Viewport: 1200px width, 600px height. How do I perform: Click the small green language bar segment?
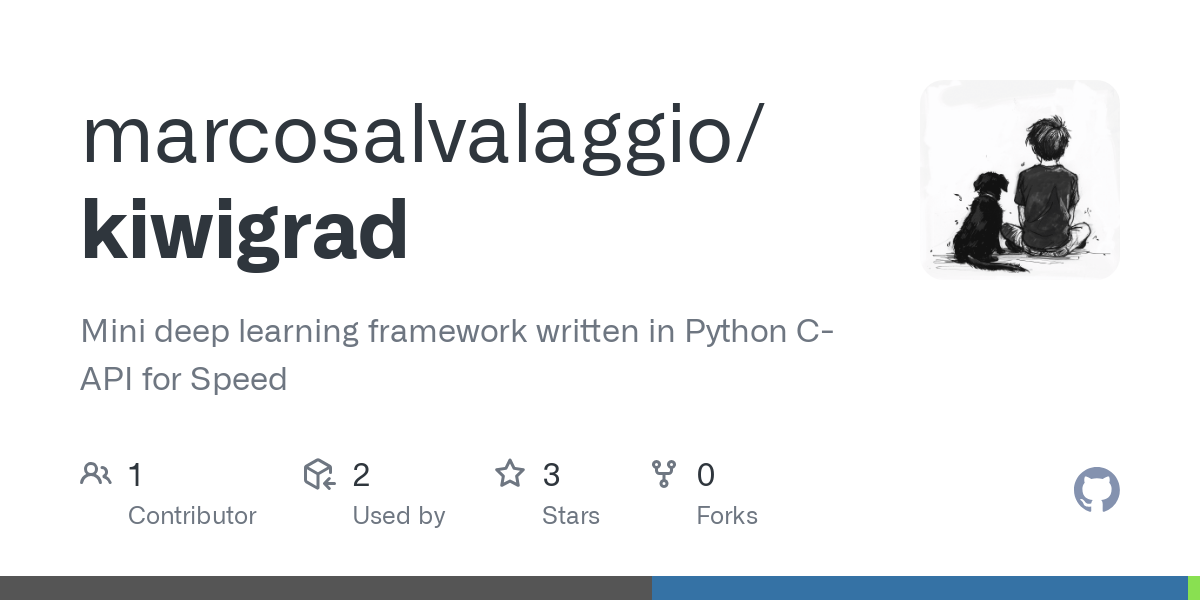point(1193,588)
